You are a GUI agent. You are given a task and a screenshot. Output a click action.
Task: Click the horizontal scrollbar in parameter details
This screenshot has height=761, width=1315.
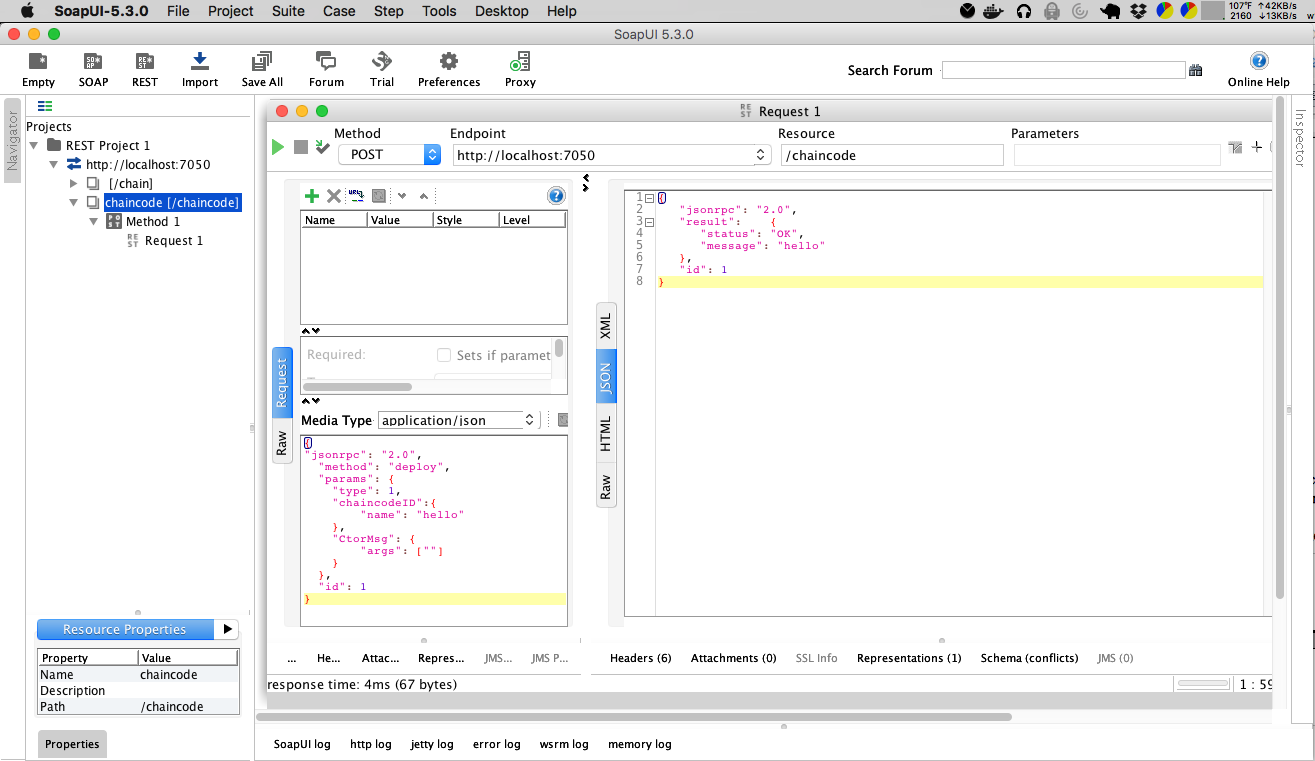[x=357, y=386]
